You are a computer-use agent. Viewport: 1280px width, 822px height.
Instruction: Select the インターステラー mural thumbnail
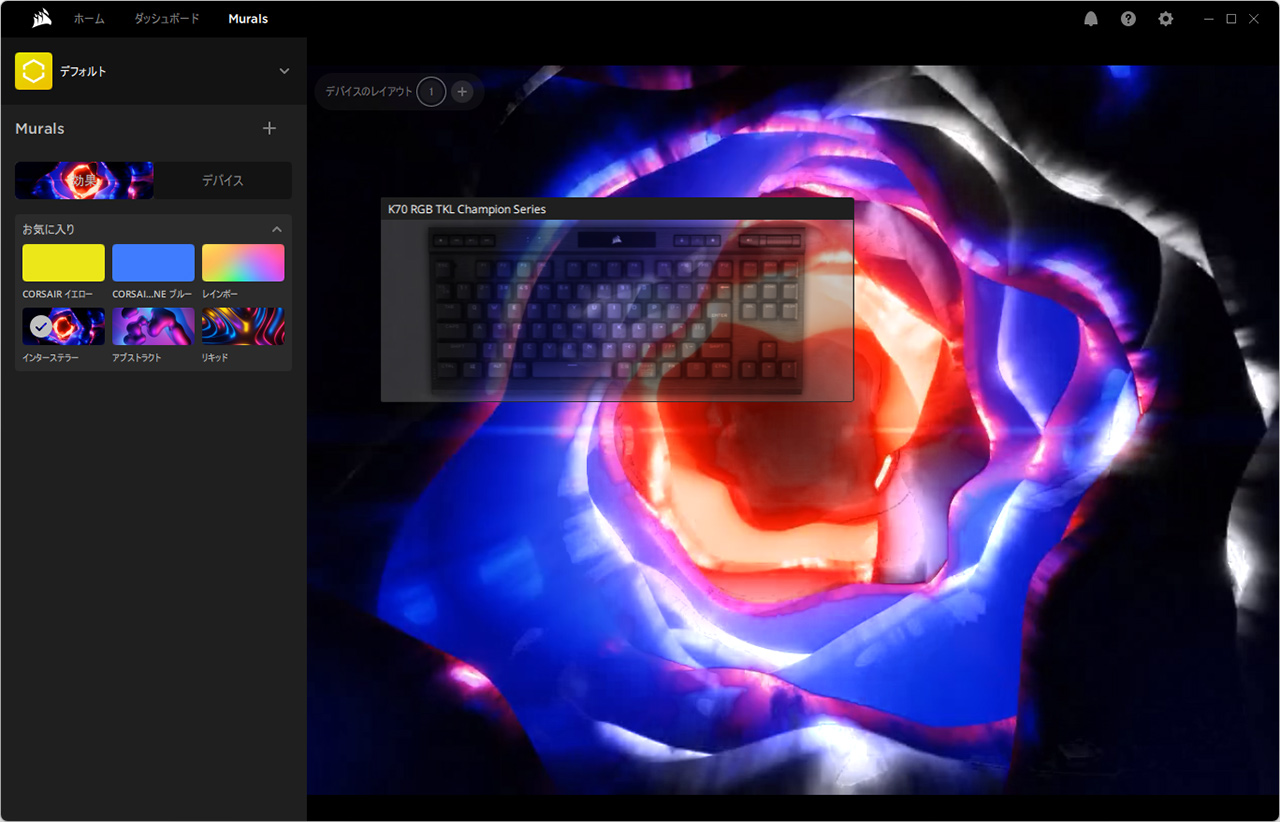(63, 326)
